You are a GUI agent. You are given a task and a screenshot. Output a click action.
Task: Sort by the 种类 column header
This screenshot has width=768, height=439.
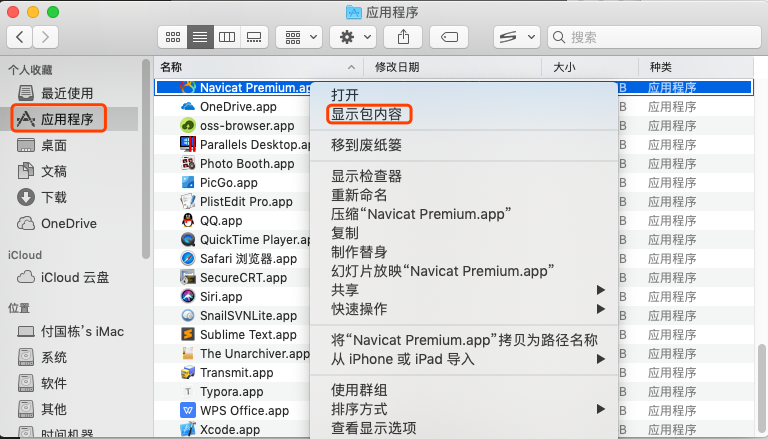(696, 67)
